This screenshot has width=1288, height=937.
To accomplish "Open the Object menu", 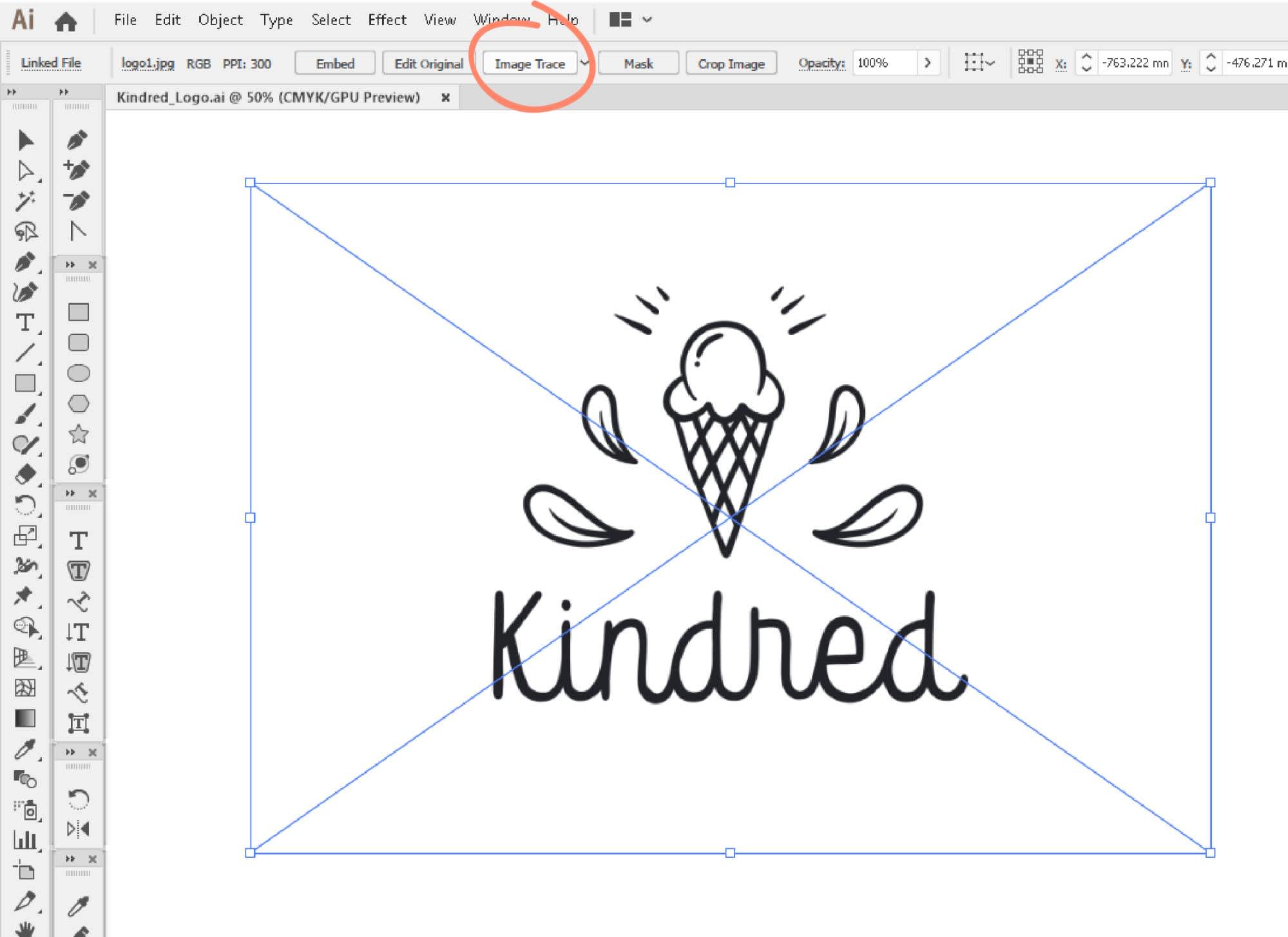I will [220, 20].
